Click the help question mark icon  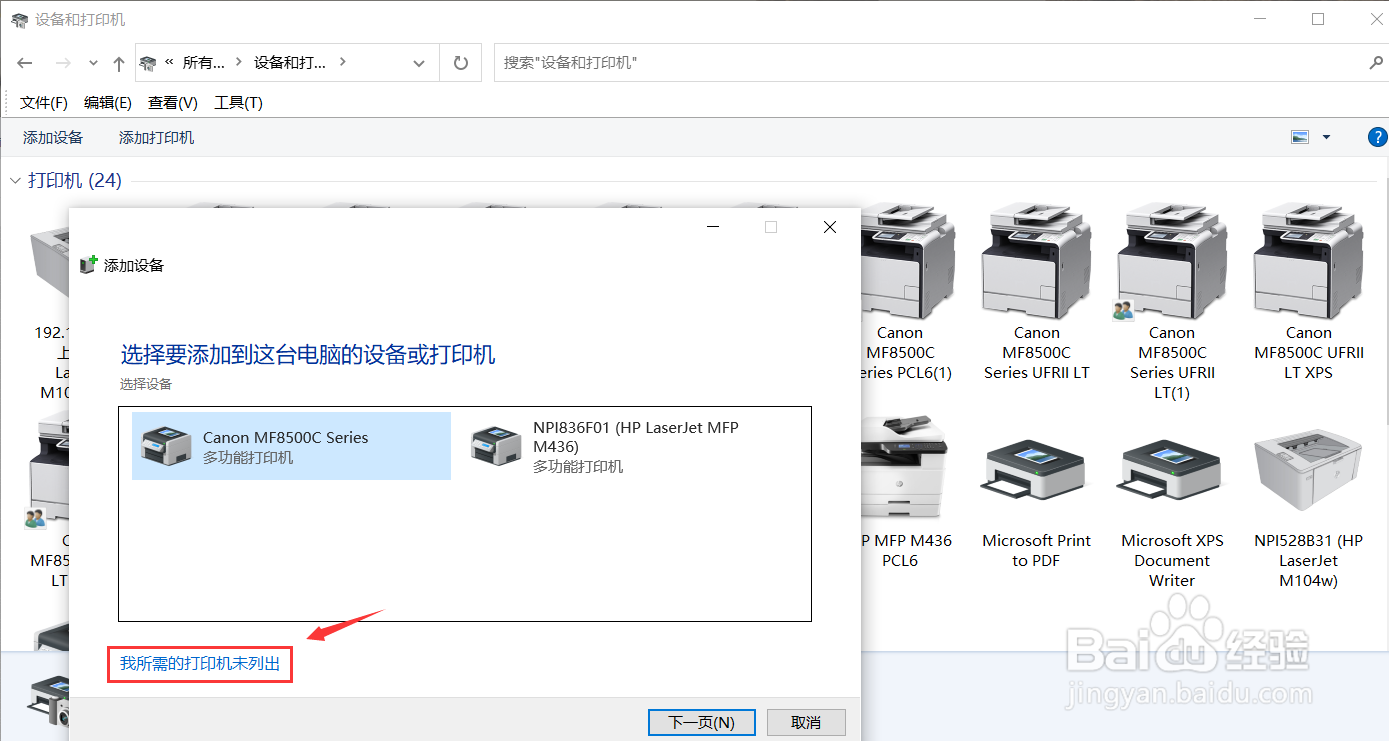[1377, 137]
